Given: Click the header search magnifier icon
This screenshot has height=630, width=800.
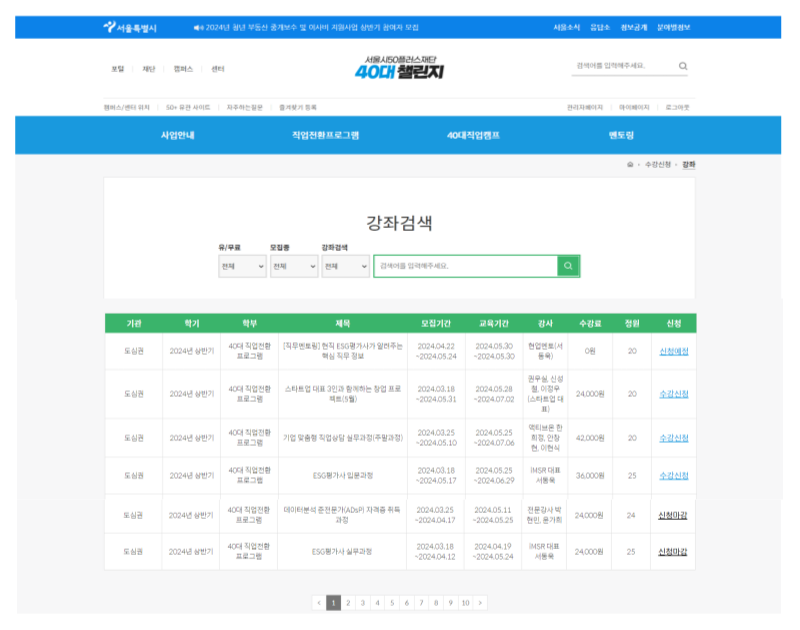Looking at the screenshot, I should pyautogui.click(x=683, y=67).
